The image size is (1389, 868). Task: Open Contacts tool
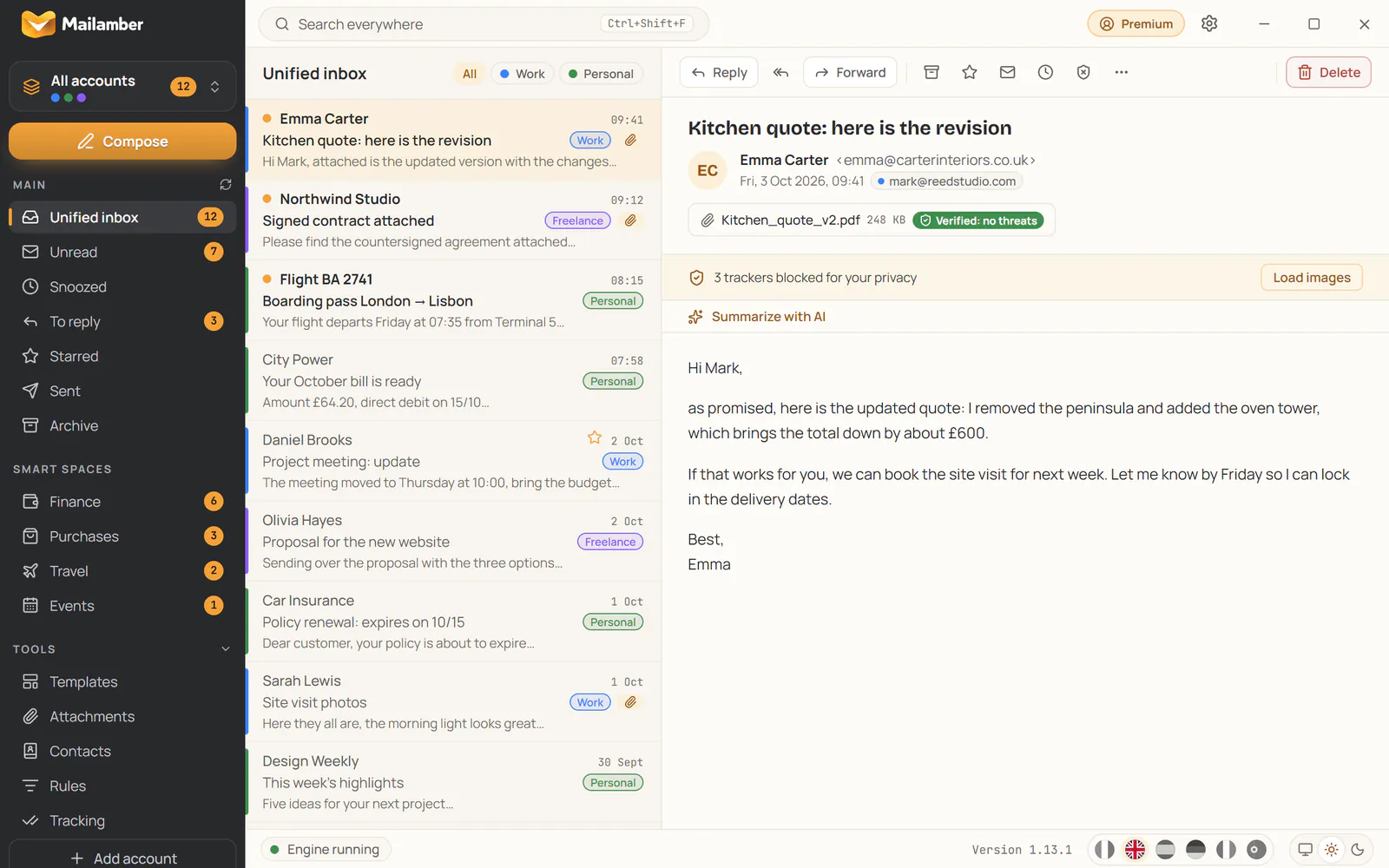click(x=122, y=752)
